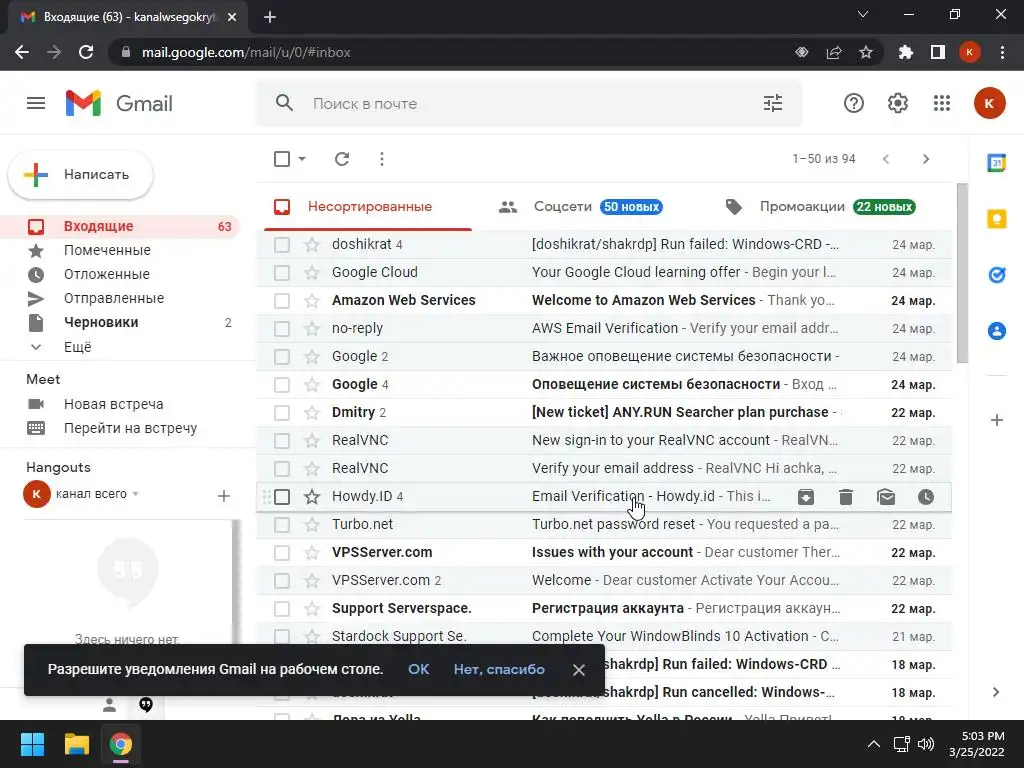Open the select dropdown arrow beside checkbox
The height and width of the screenshot is (768, 1024).
coord(302,159)
